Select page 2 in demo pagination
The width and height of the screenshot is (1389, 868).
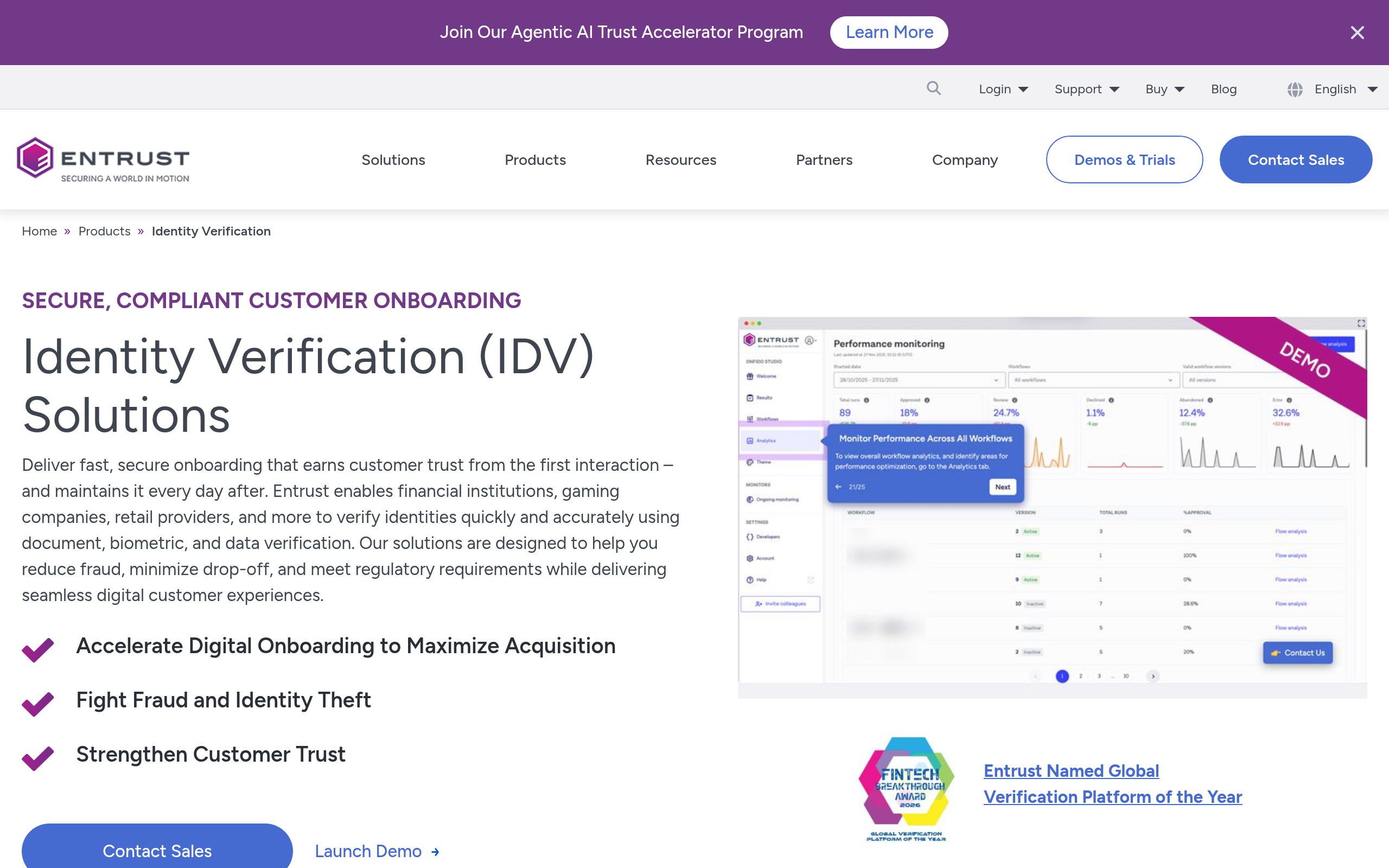[x=1081, y=676]
